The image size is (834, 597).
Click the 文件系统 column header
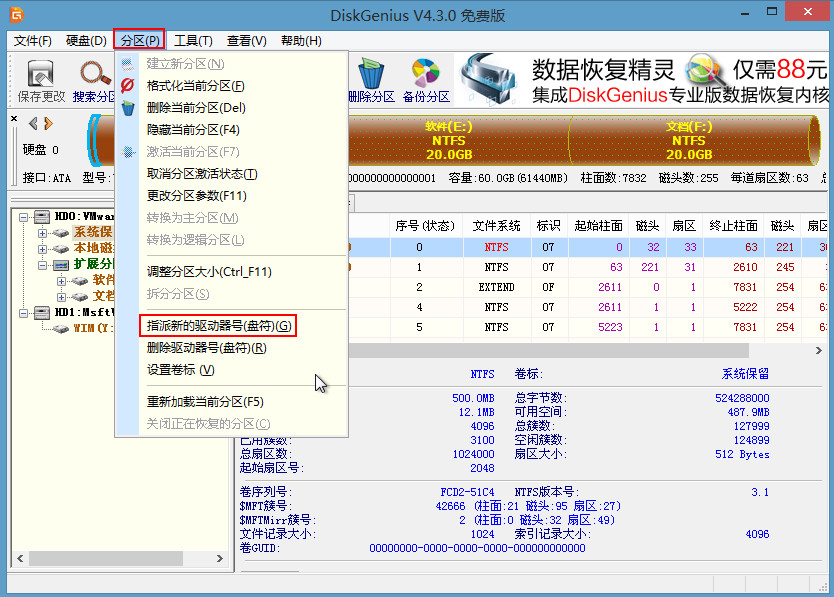pos(496,226)
